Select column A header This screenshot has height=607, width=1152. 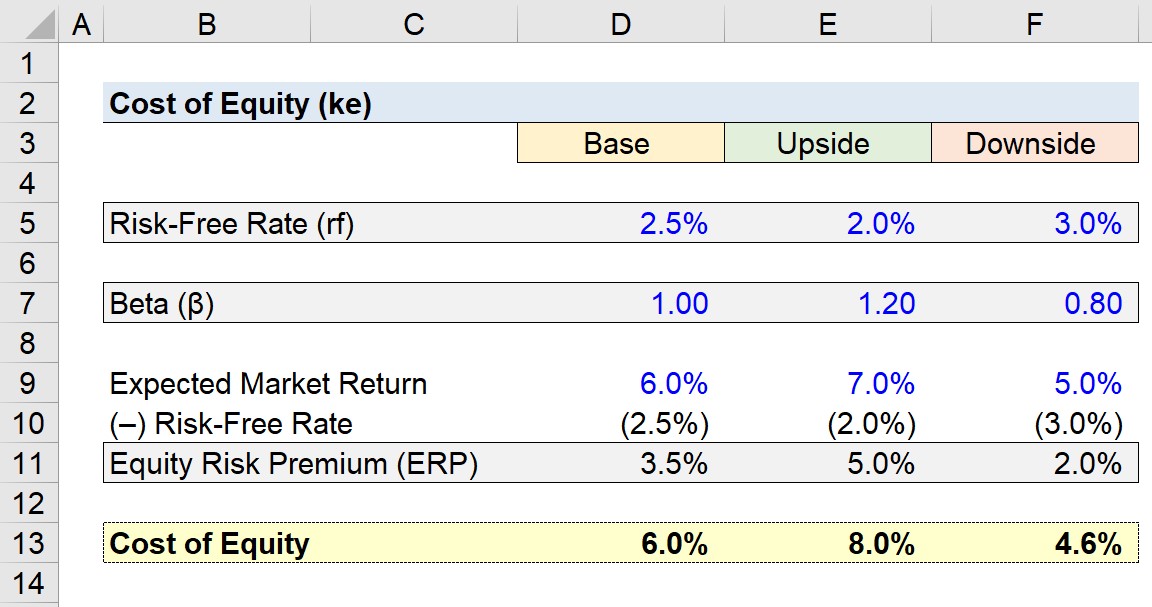click(x=82, y=22)
